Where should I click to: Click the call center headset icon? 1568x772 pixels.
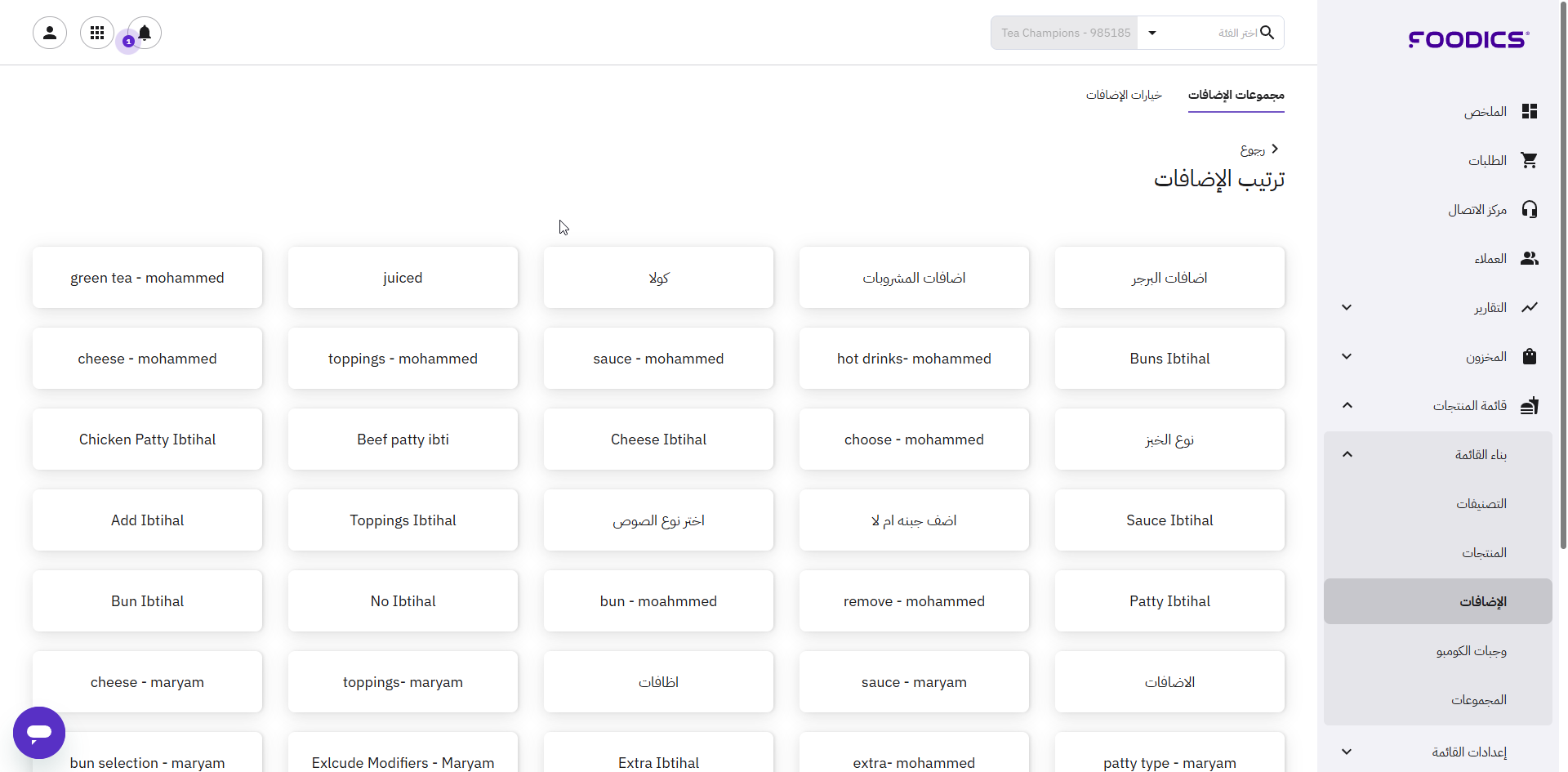tap(1529, 209)
